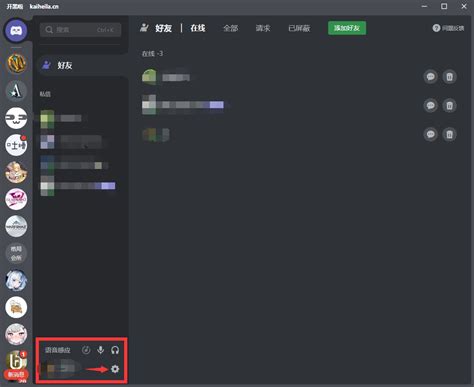Select the 在线 online tab

point(198,28)
